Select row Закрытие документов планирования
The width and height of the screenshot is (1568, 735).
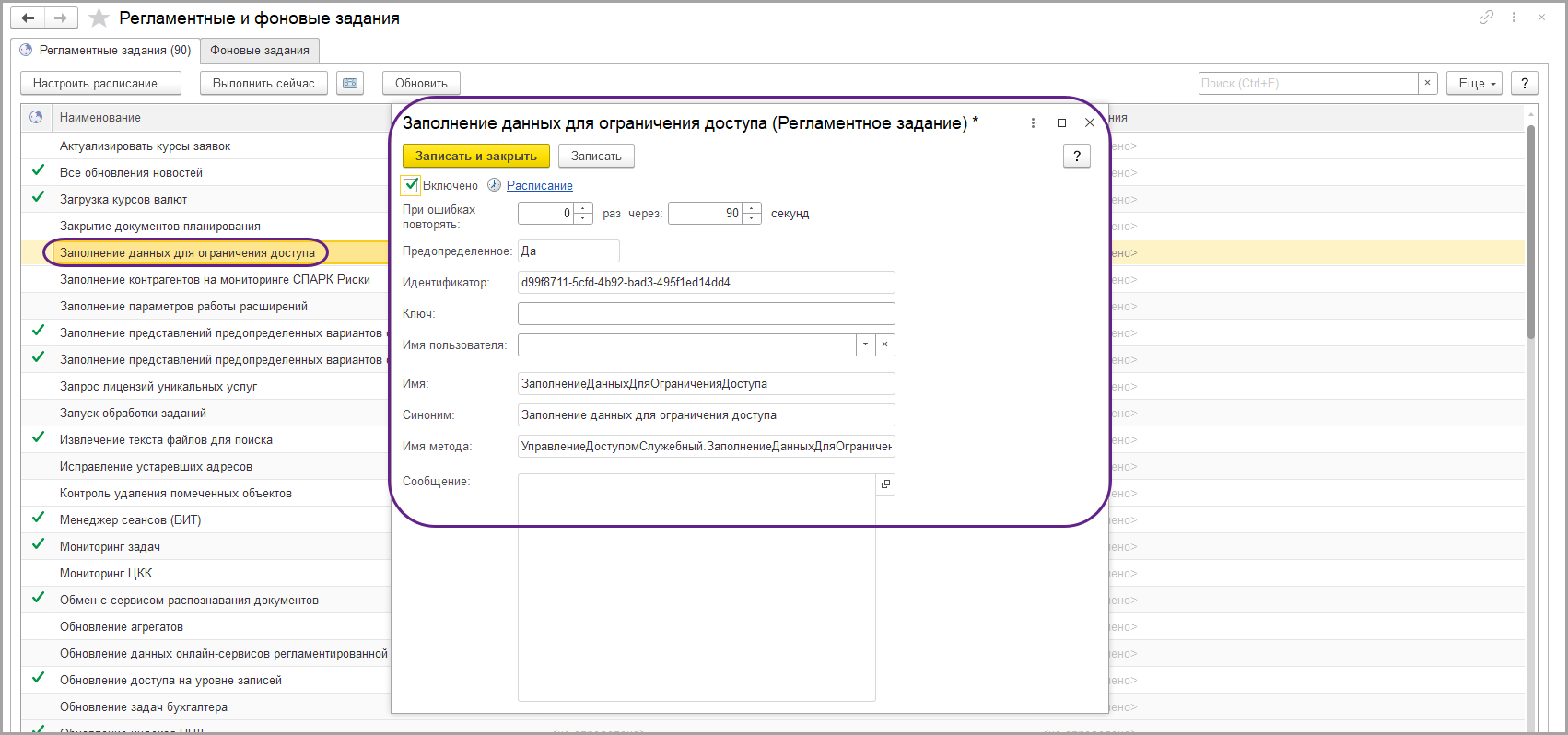point(160,226)
